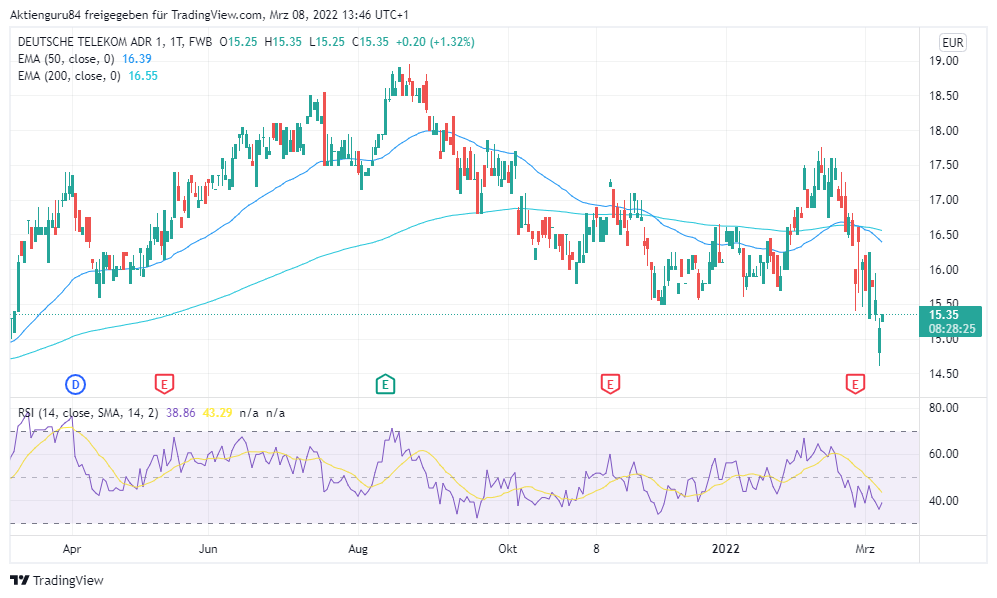The width and height of the screenshot is (997, 598).
Task: Click the blue dividend D marker
Action: (76, 384)
